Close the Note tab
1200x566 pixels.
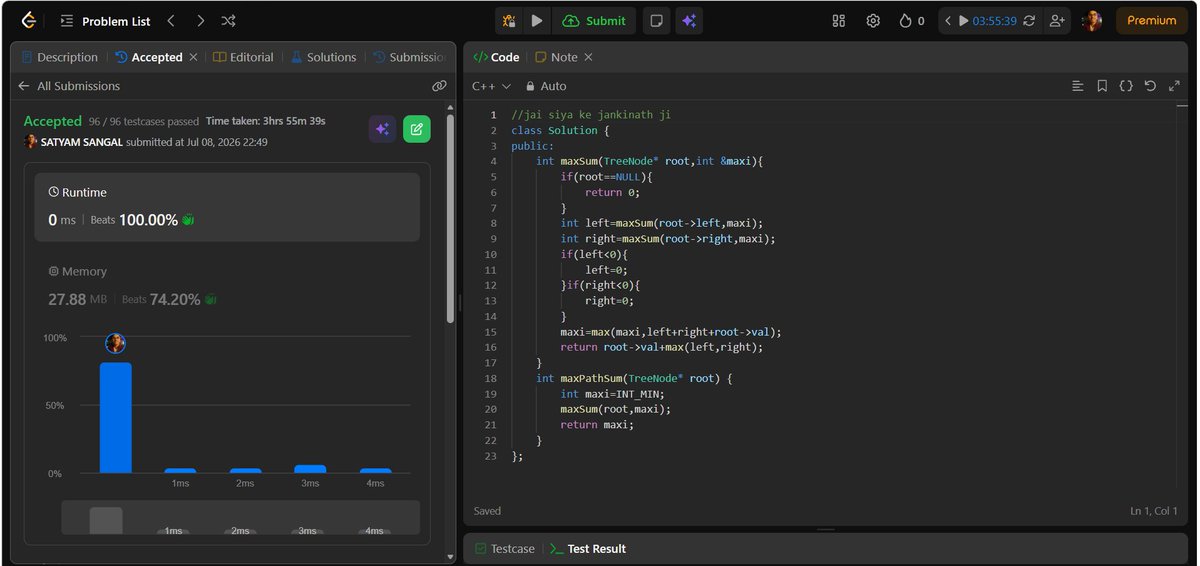[x=589, y=57]
